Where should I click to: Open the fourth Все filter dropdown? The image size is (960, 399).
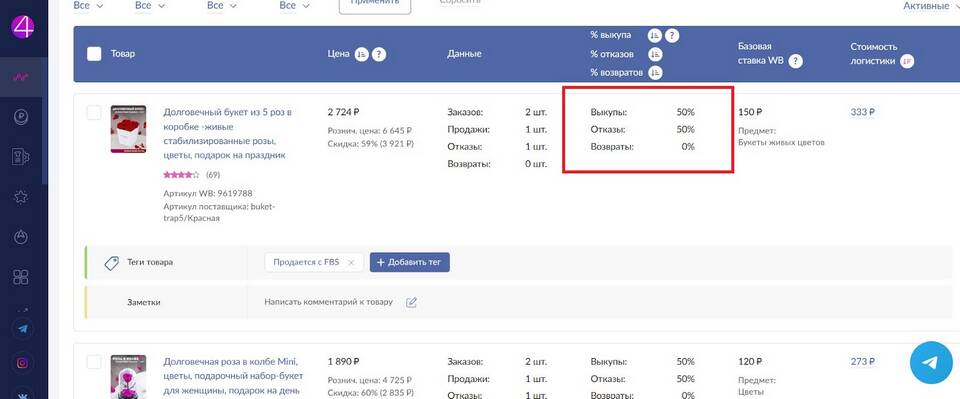point(294,6)
